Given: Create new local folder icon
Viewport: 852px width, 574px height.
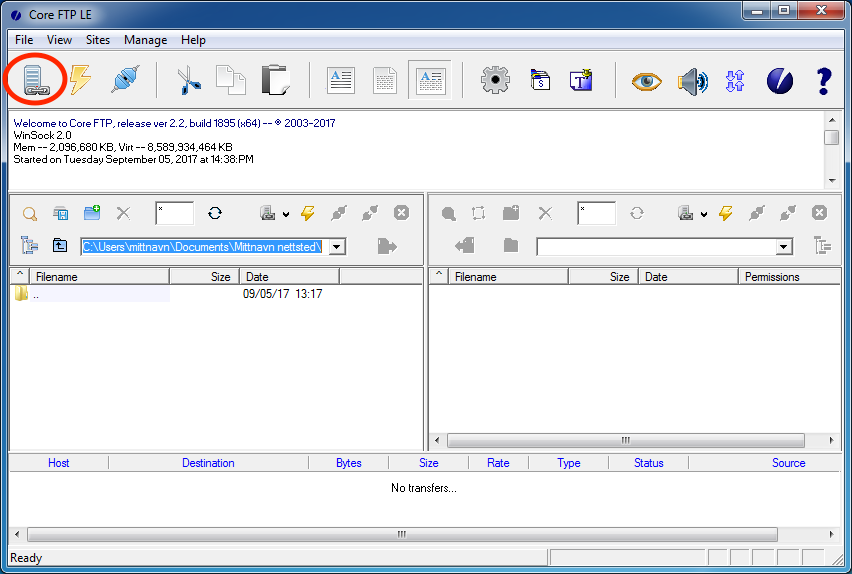Looking at the screenshot, I should (92, 213).
